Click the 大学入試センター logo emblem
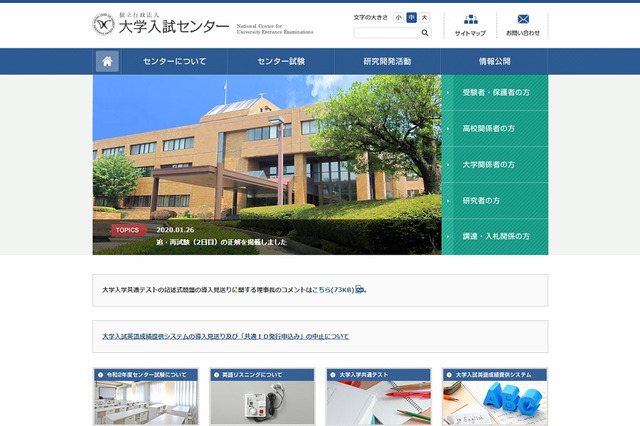The height and width of the screenshot is (426, 640). click(x=104, y=24)
